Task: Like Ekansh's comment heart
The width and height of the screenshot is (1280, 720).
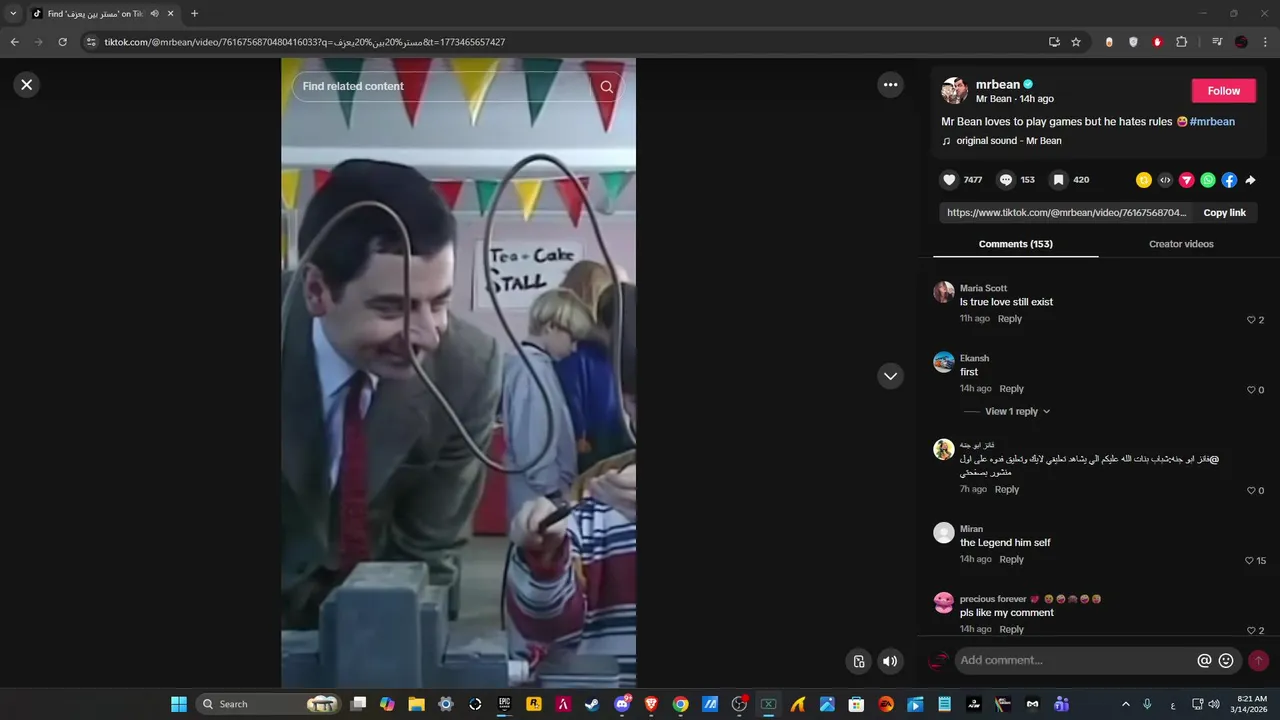Action: [1251, 390]
